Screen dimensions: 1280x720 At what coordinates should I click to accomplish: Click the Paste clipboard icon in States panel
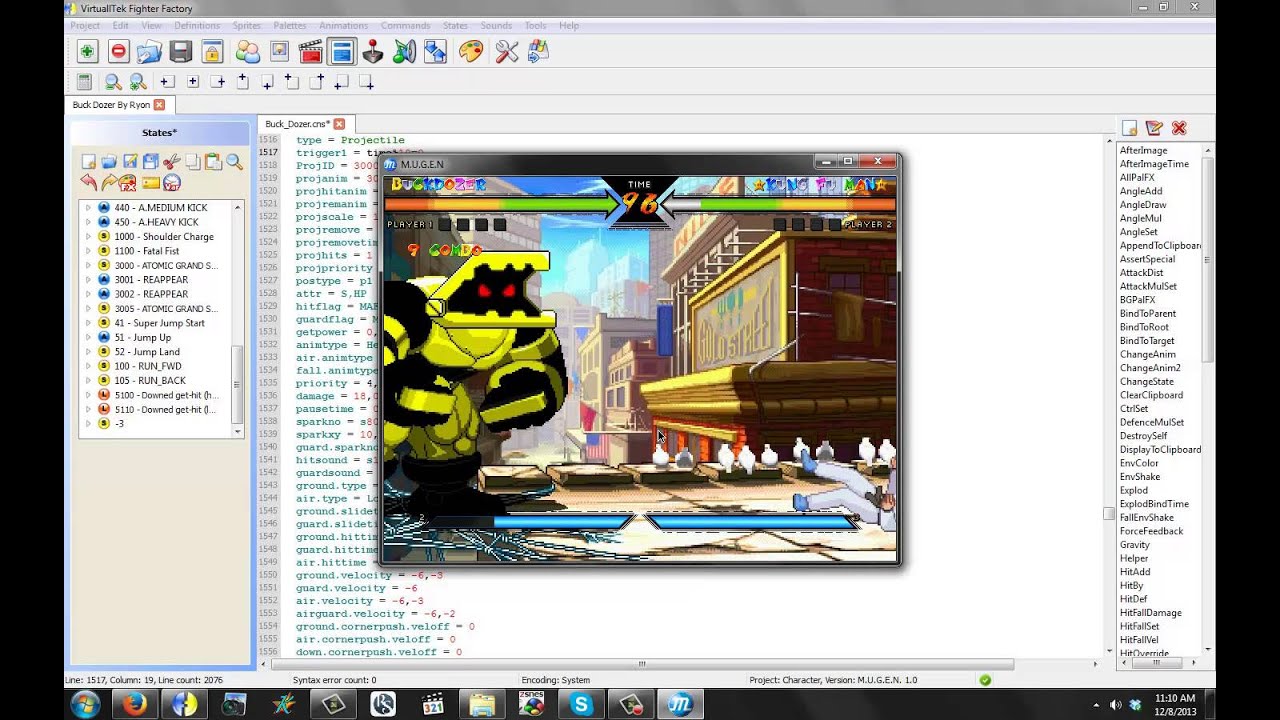213,161
